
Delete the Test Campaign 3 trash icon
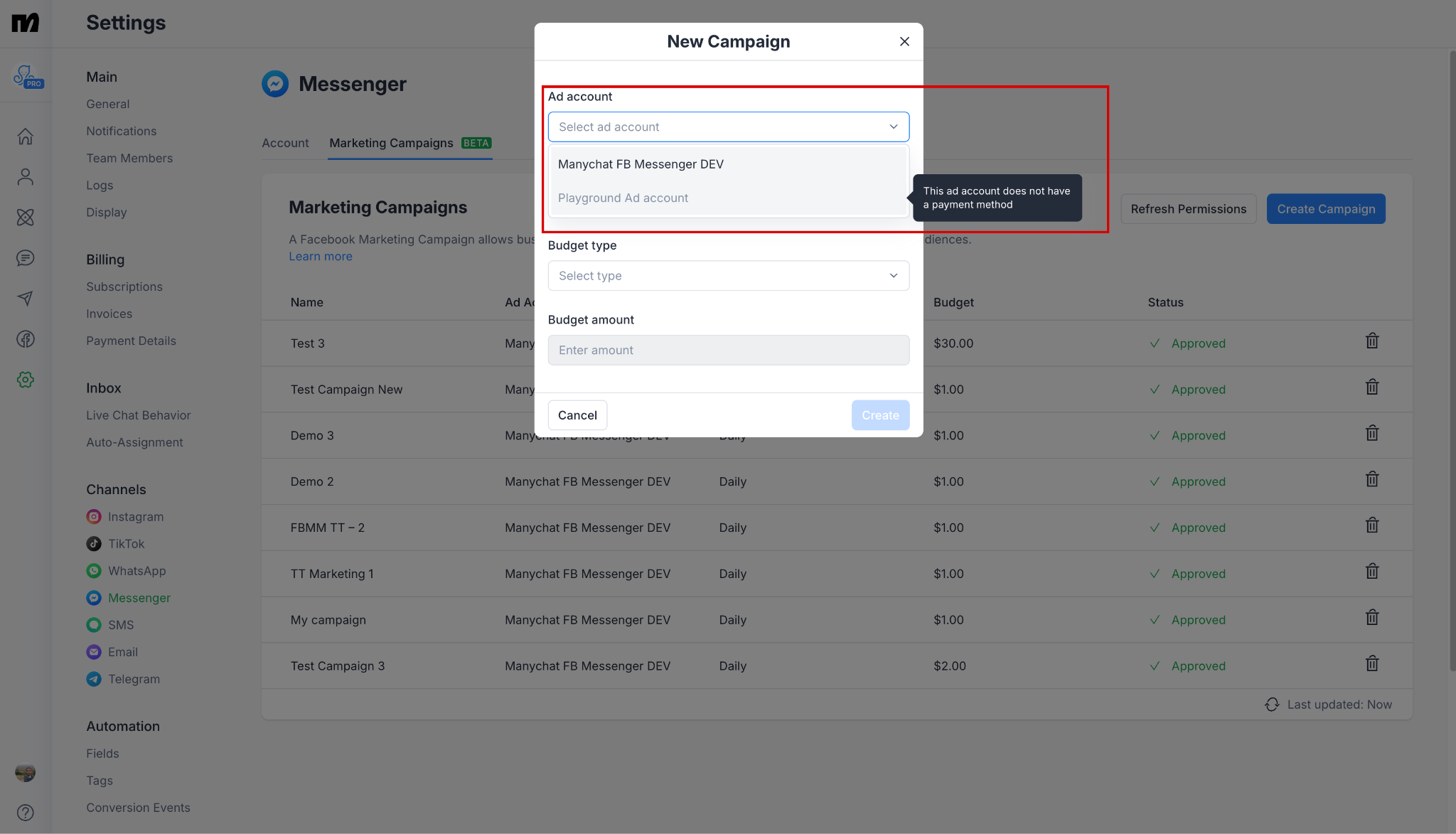(1371, 664)
